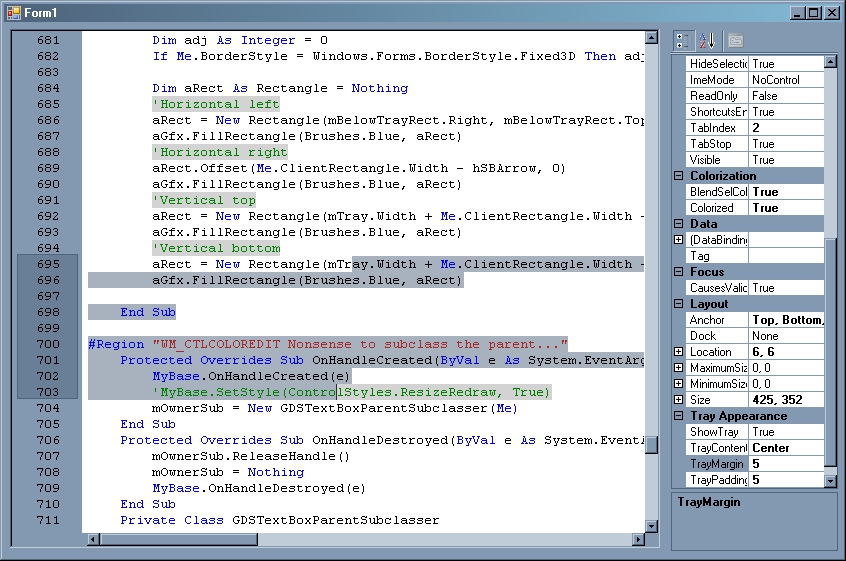Select the ShortcutsEnabled property row
Viewport: 846px width, 561px height.
point(755,112)
